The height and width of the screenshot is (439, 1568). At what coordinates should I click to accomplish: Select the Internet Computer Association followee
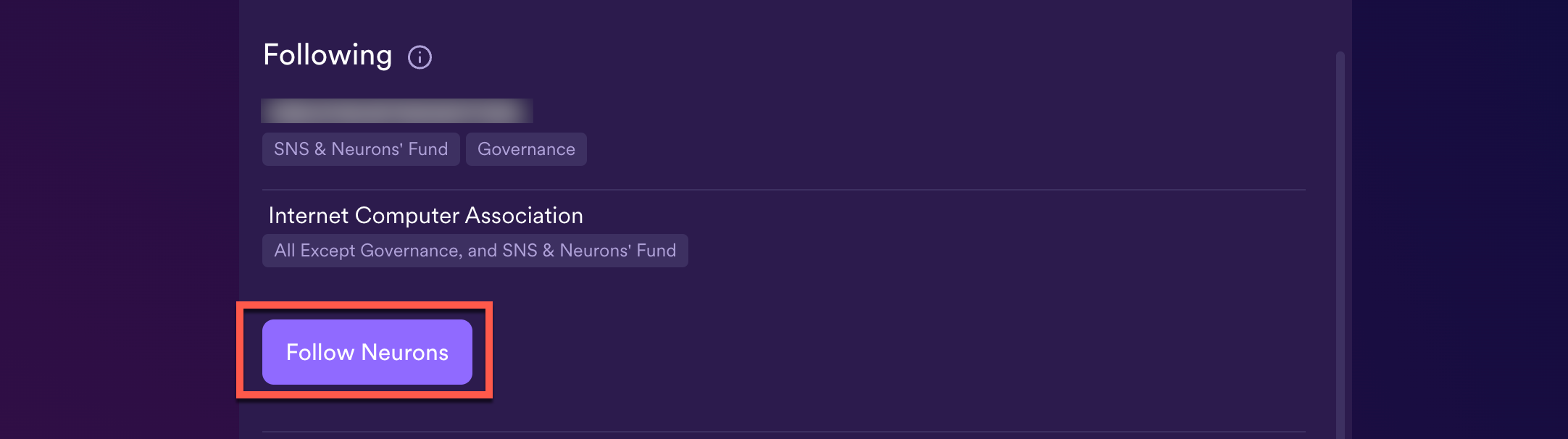point(425,215)
